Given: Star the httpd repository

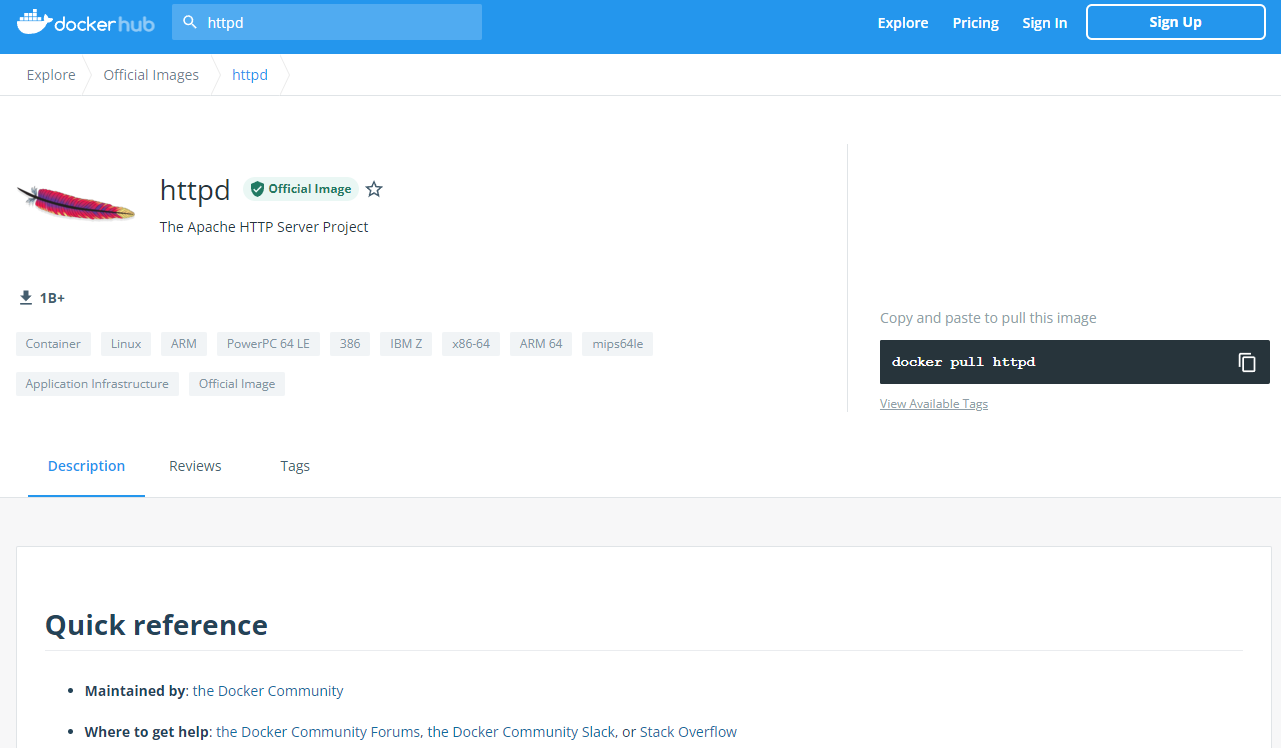Looking at the screenshot, I should (374, 189).
